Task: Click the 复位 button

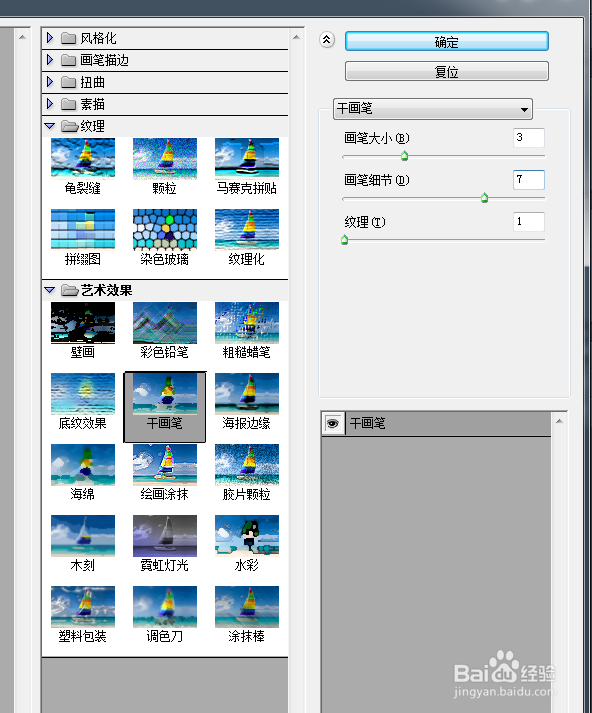Action: 447,71
